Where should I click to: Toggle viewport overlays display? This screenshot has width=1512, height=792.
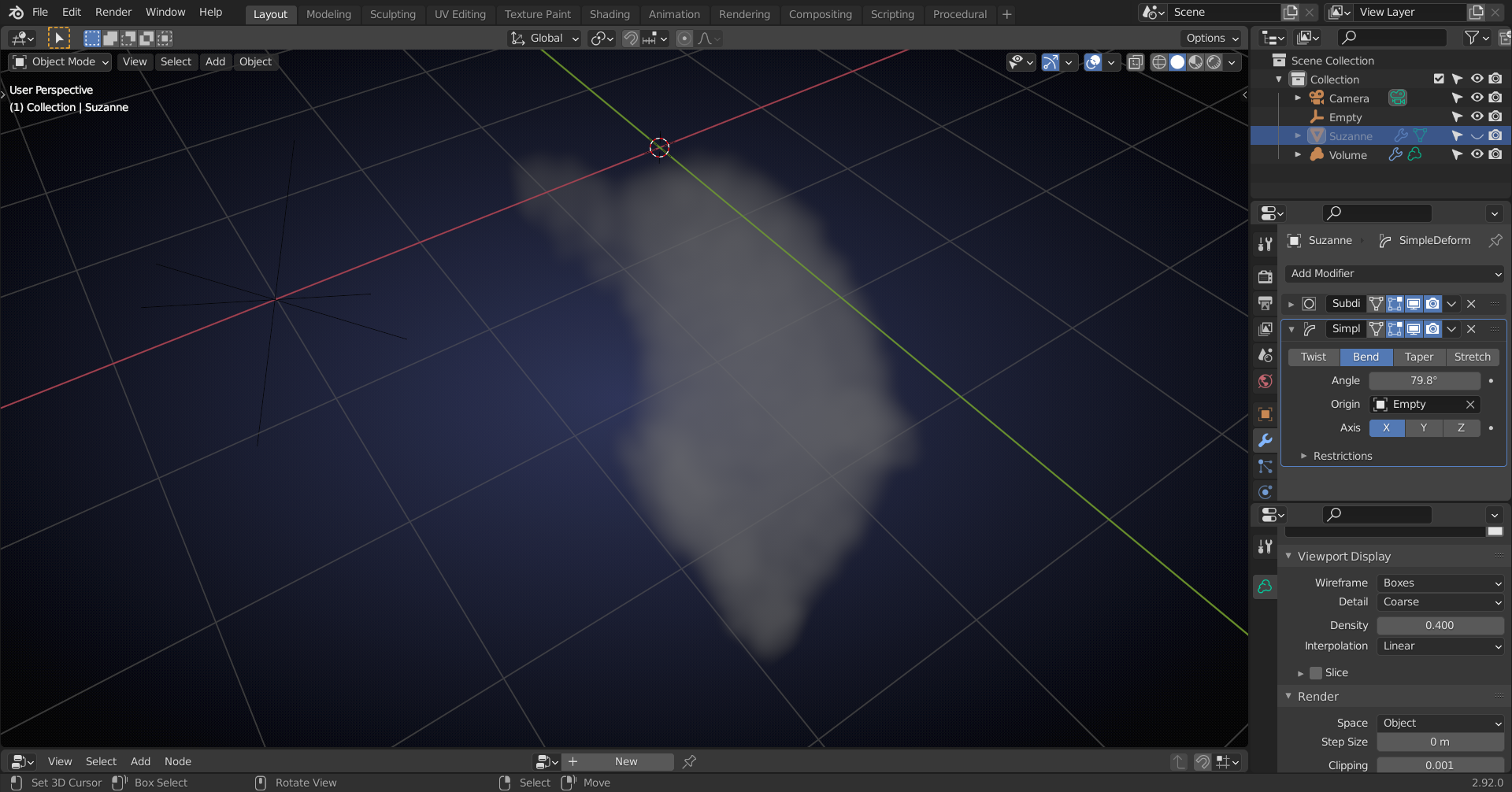point(1092,62)
